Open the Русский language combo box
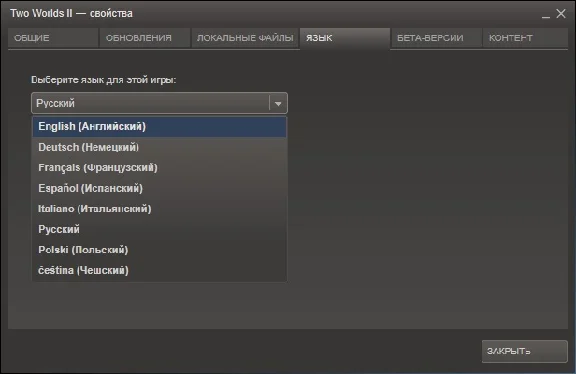The image size is (576, 374). 159,103
